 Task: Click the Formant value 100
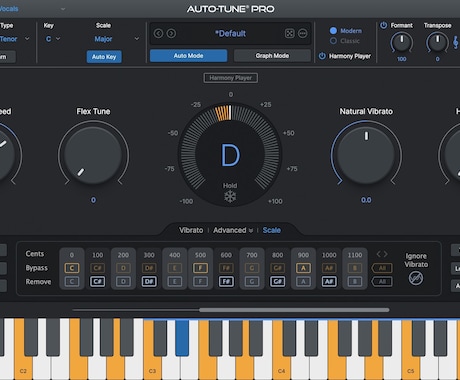[x=402, y=59]
